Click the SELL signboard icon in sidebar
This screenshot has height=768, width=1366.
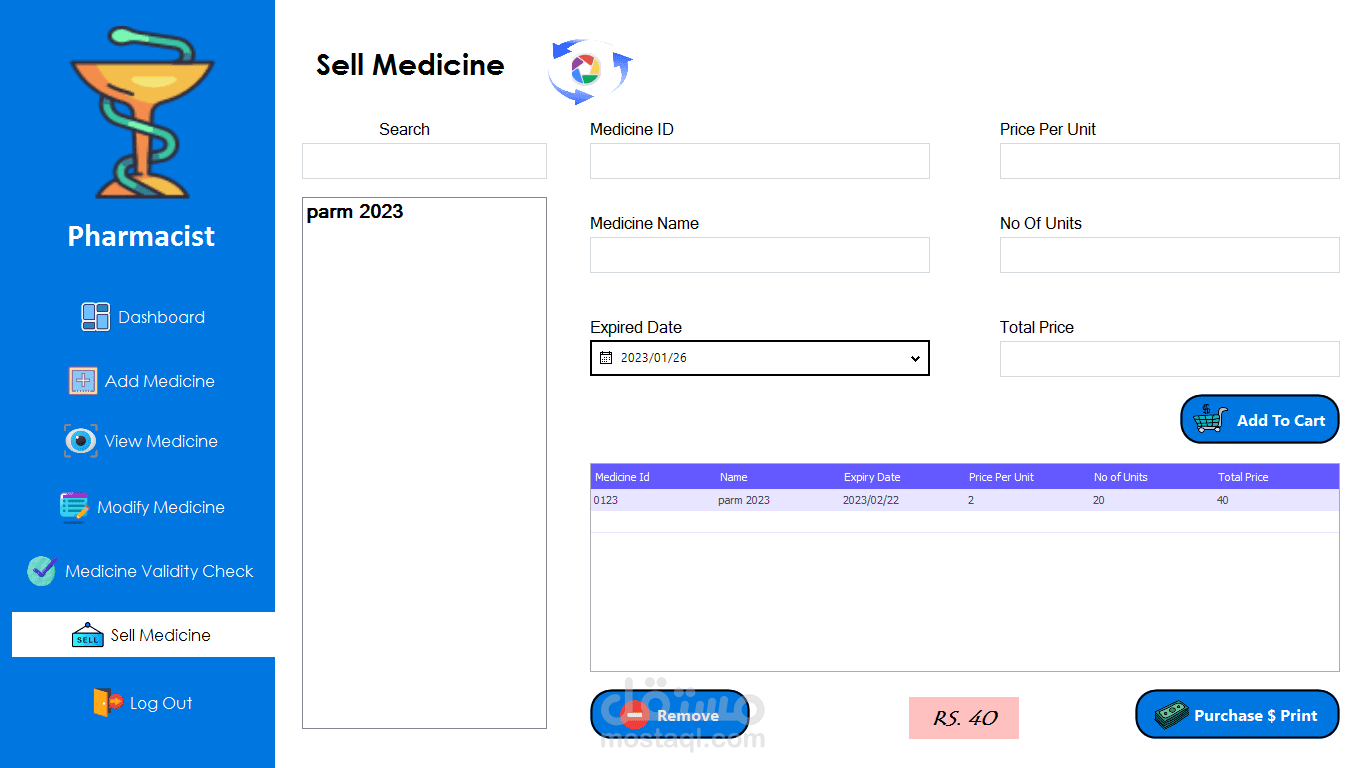tap(88, 634)
